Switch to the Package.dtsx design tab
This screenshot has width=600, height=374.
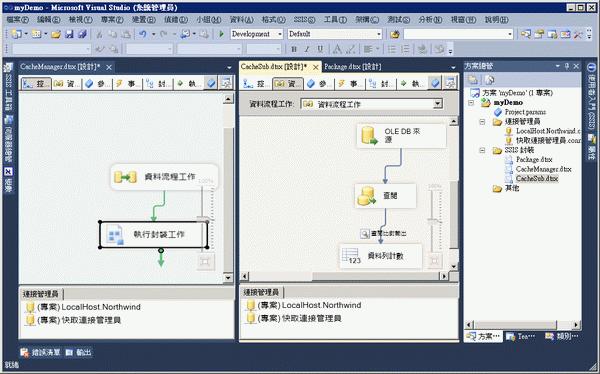(x=352, y=67)
